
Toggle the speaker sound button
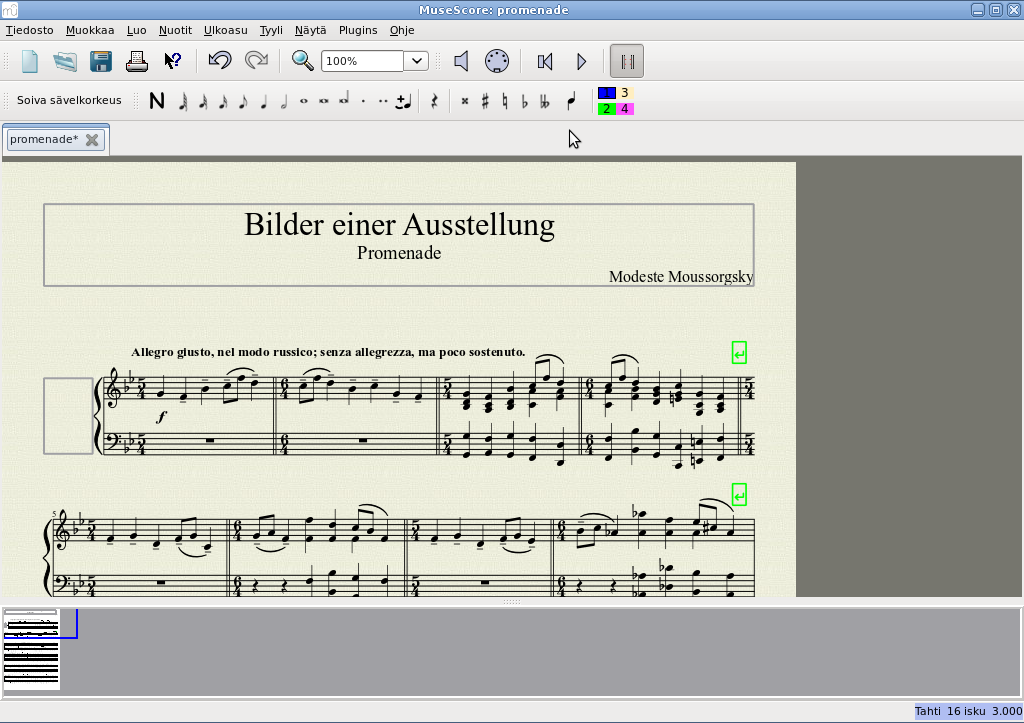[x=461, y=61]
